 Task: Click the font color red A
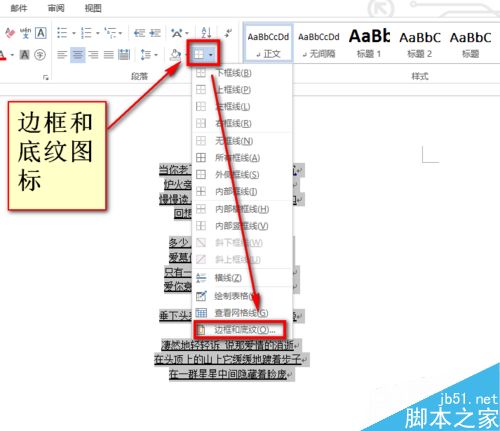coord(3,55)
